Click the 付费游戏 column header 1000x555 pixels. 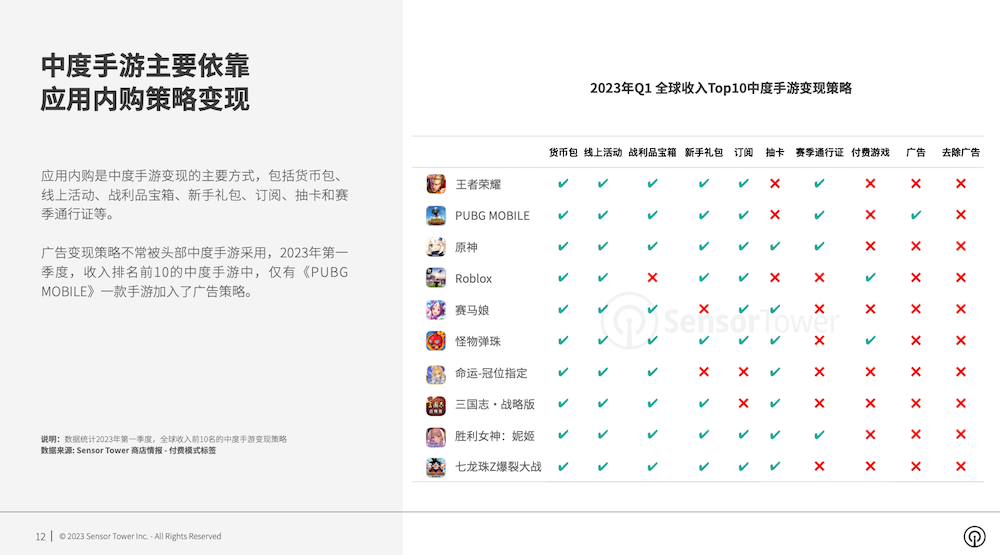(x=870, y=153)
